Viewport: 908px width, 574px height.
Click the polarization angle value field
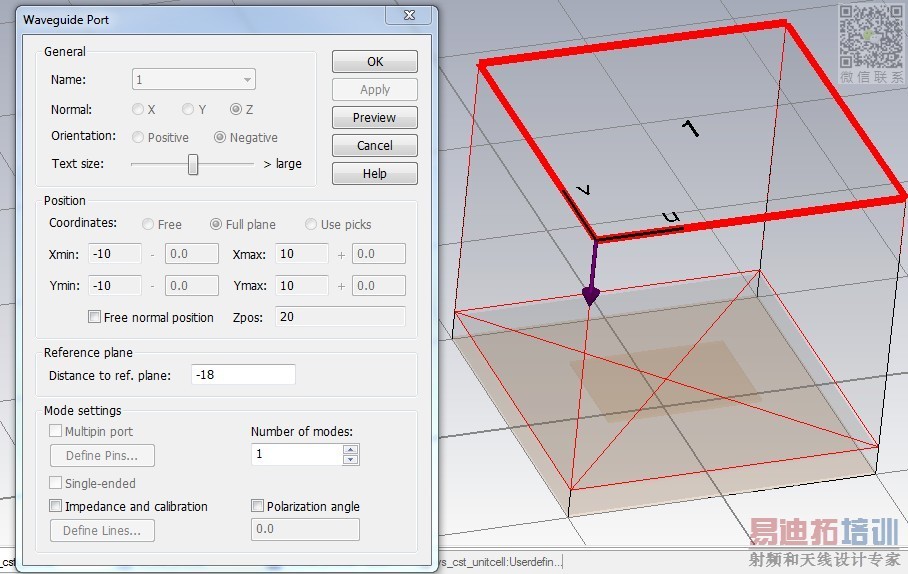[305, 529]
